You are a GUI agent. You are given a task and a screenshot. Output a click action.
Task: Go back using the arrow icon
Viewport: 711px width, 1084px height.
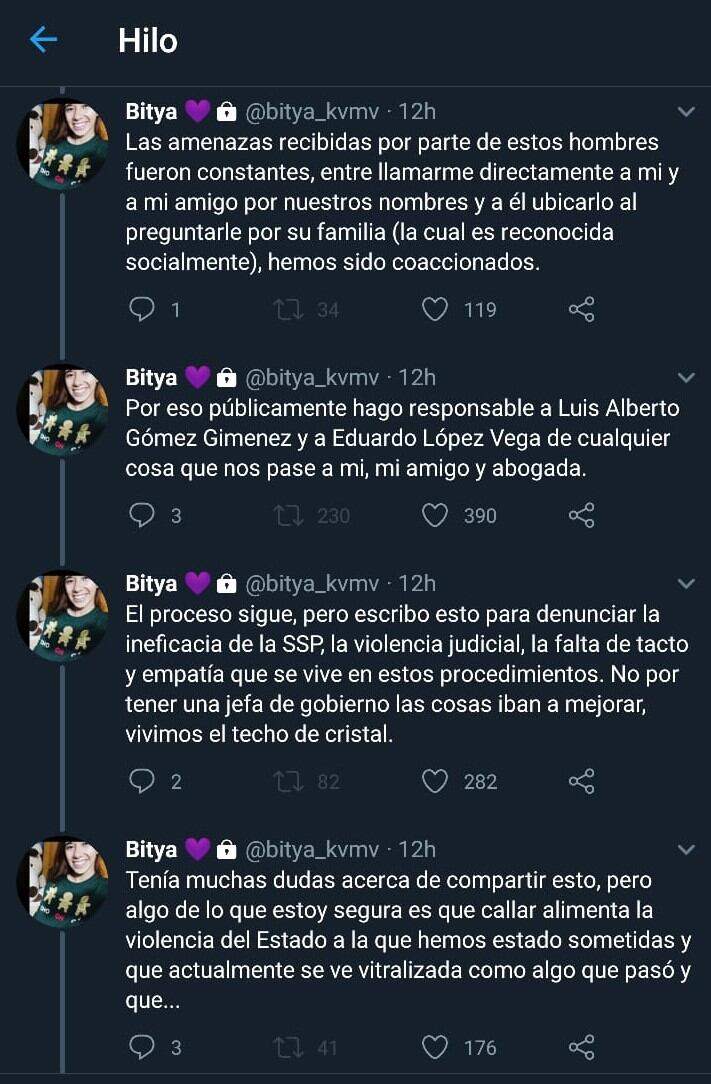(43, 40)
